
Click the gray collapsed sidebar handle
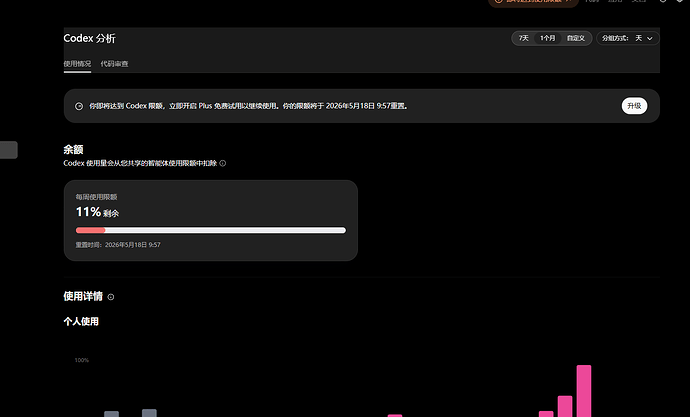(9, 150)
